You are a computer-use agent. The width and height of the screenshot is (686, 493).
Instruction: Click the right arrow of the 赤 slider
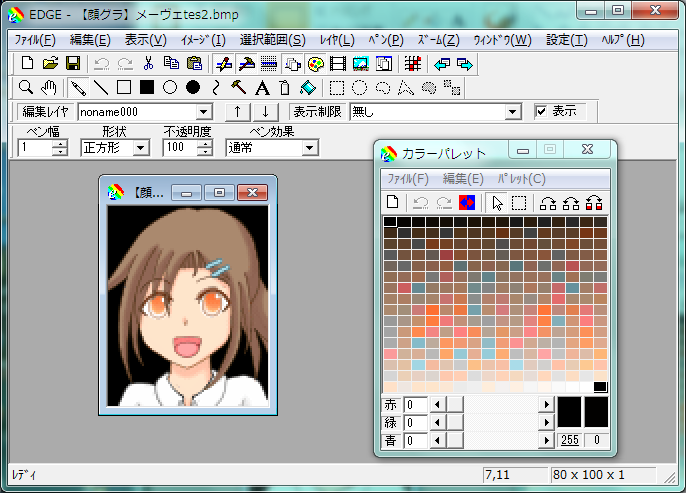pos(546,405)
